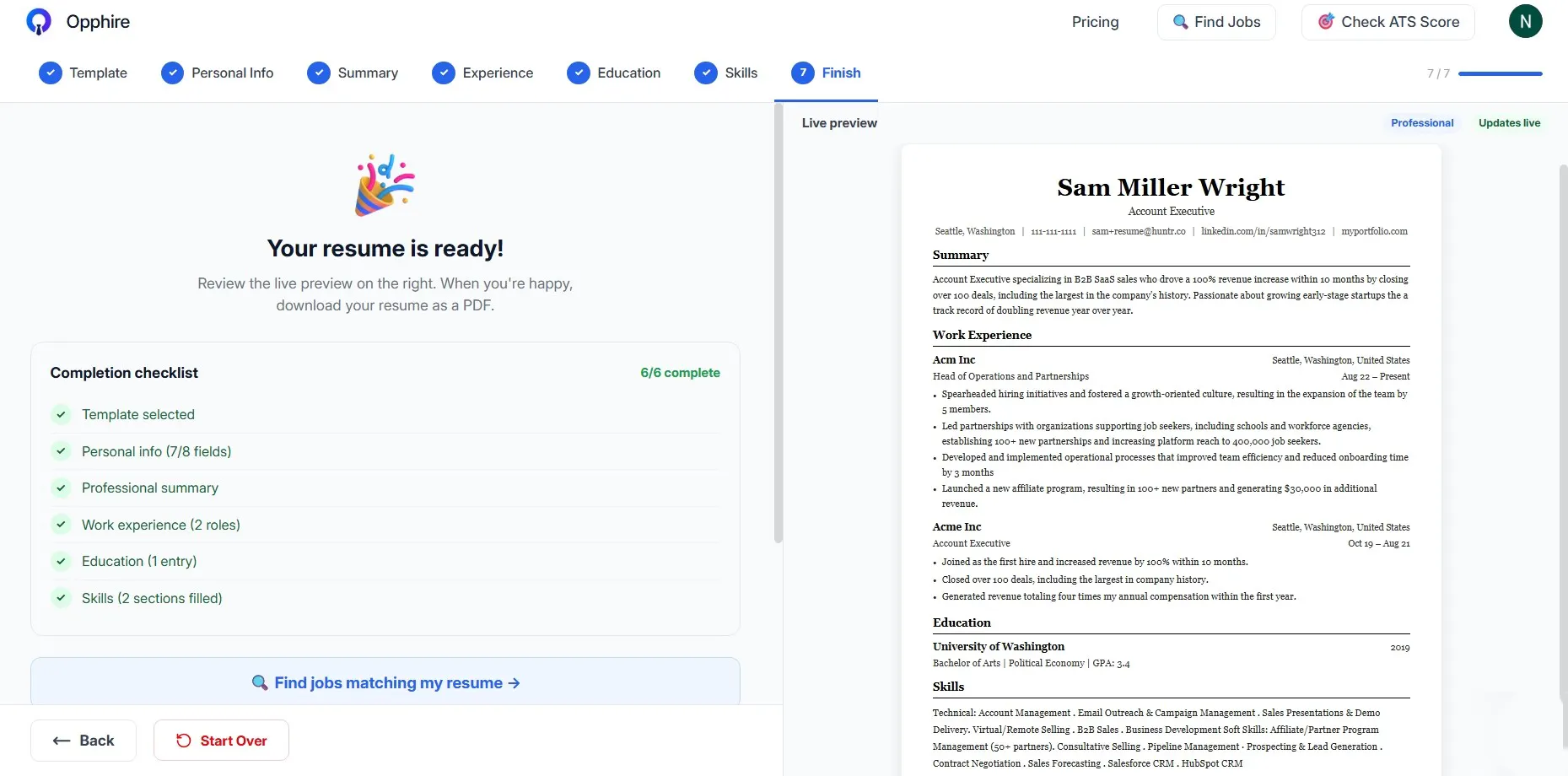Click Skills (2 sections filled) row
This screenshot has height=776, width=1568.
coord(385,598)
